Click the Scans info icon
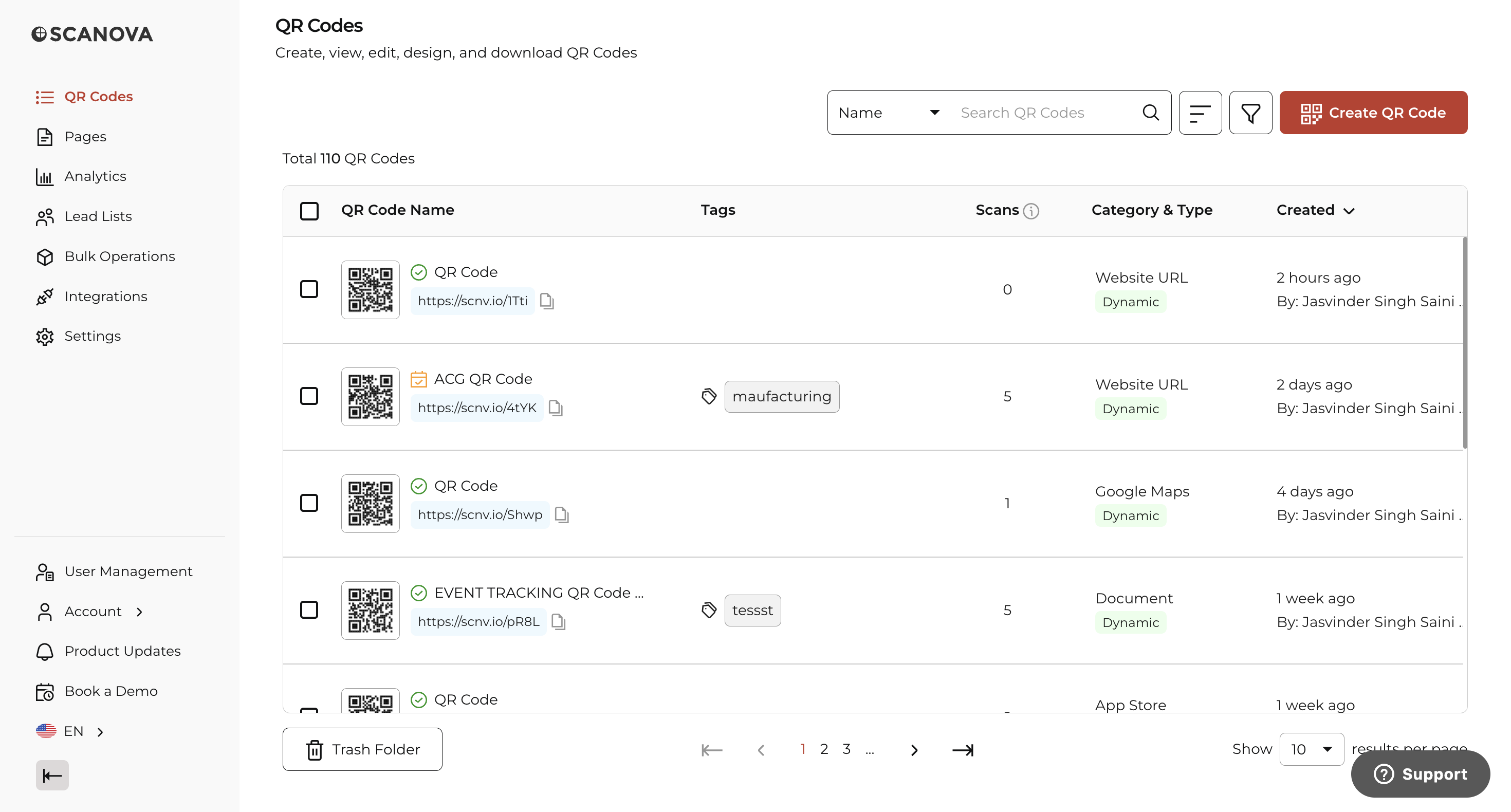This screenshot has height=812, width=1511. click(x=1030, y=211)
